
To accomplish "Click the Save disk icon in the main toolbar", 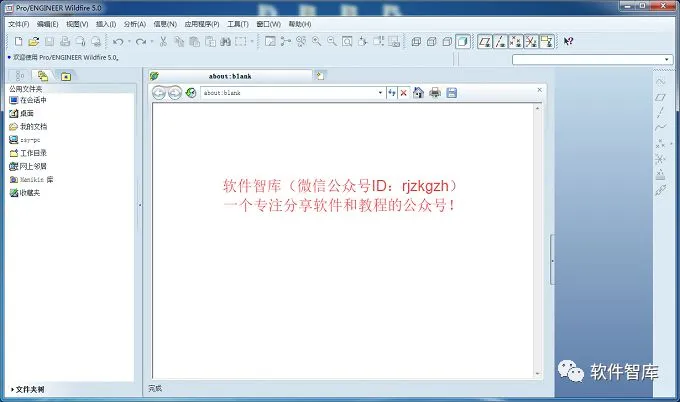I will click(49, 41).
